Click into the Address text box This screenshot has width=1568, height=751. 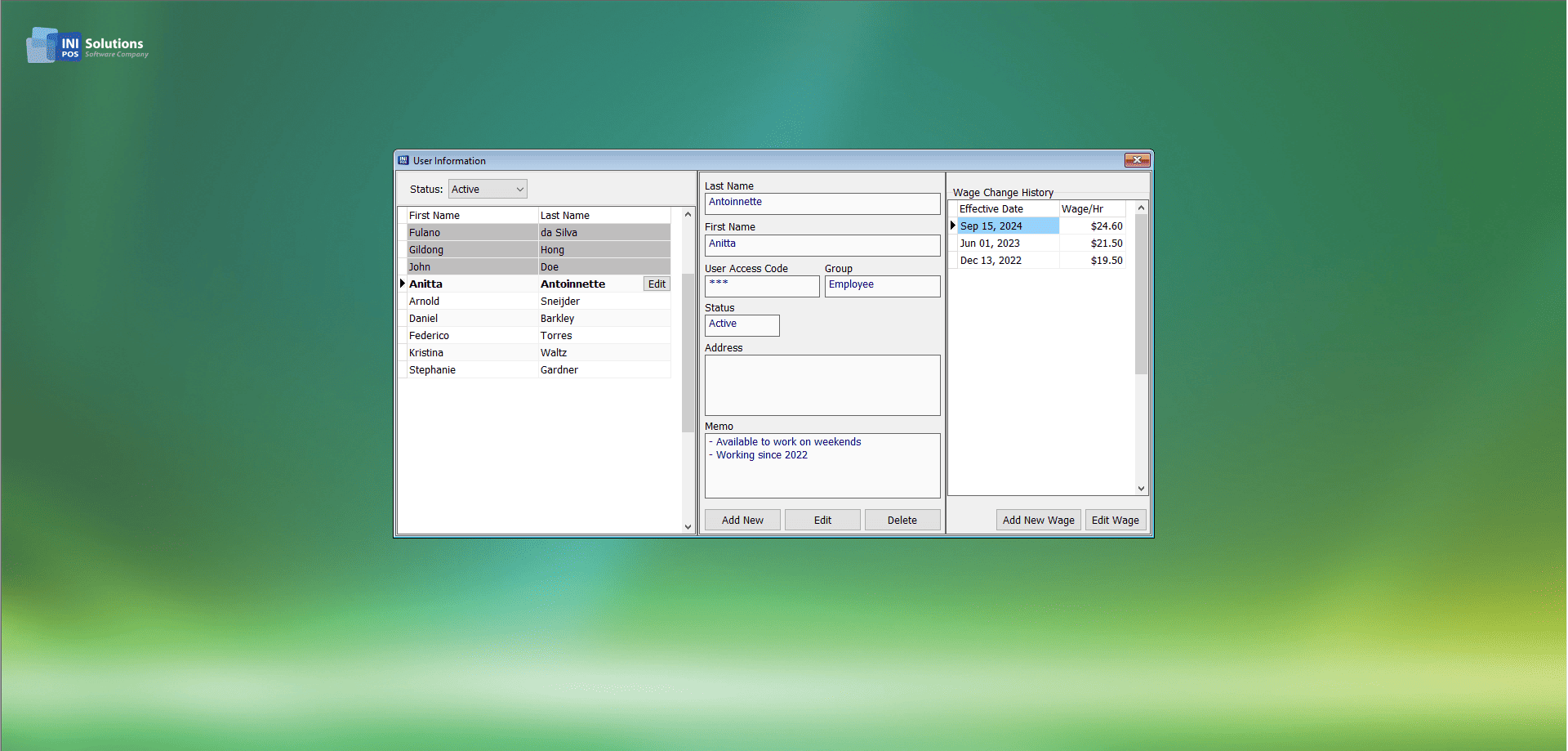(822, 385)
